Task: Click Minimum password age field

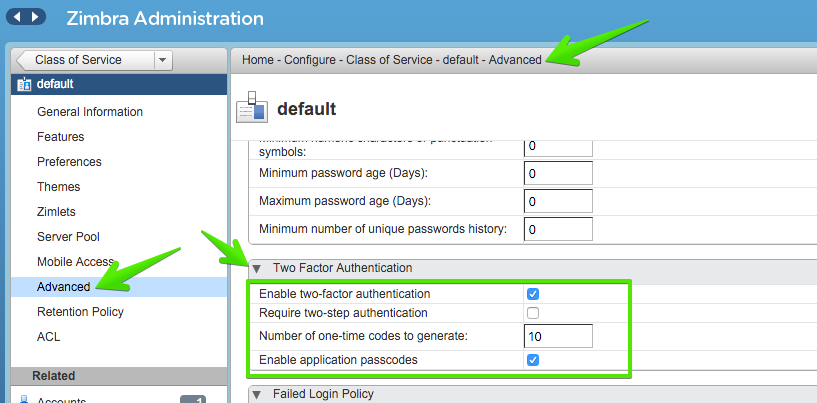Action: point(558,173)
